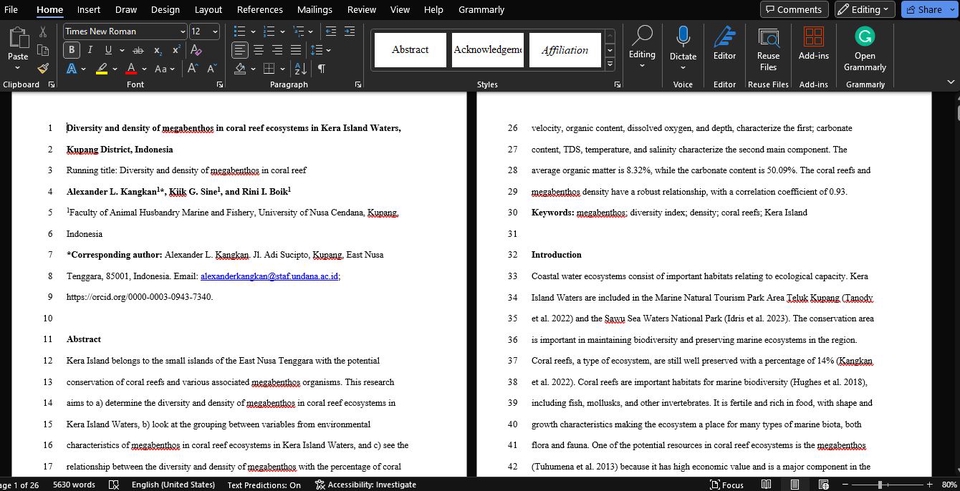Click Accessibility: Investigate status
The image size is (960, 491).
click(366, 485)
